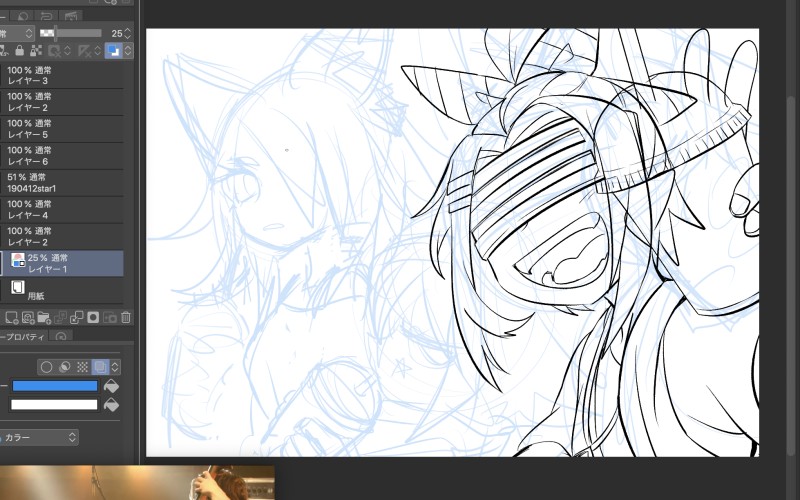
Task: Click the '51 % 通常' text
Action: 27,177
